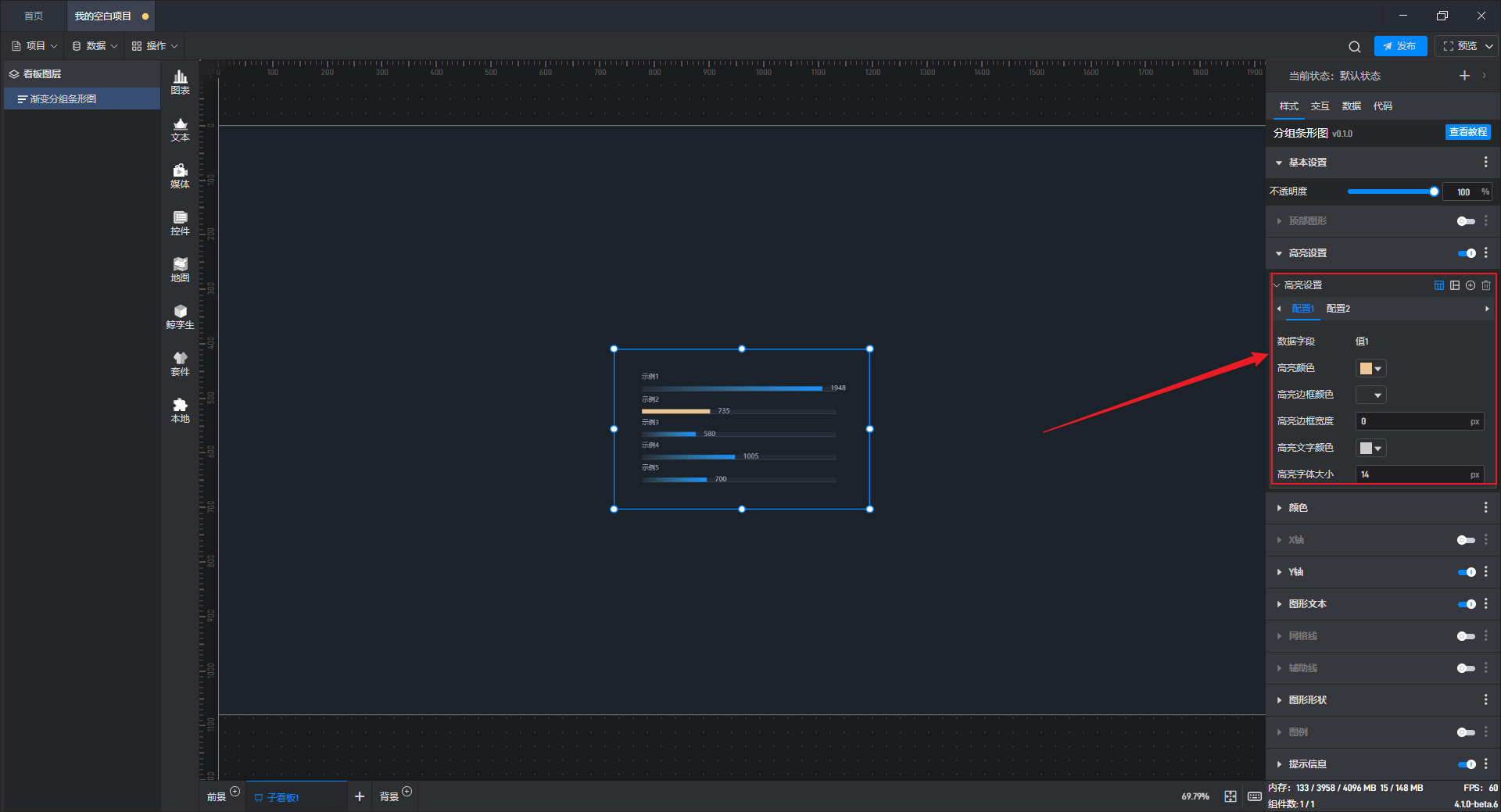1501x812 pixels.
Task: Click the keyboard shortcuts icon
Action: pos(1254,796)
